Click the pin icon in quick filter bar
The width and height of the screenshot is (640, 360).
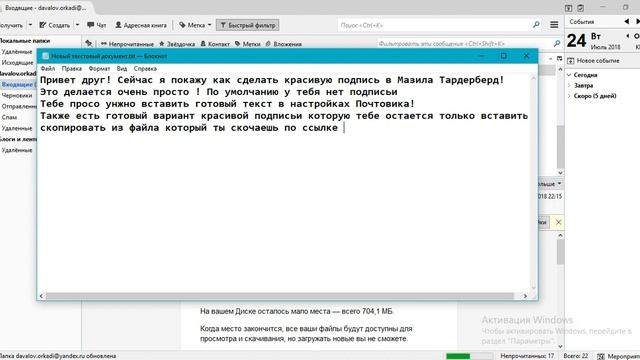point(89,44)
